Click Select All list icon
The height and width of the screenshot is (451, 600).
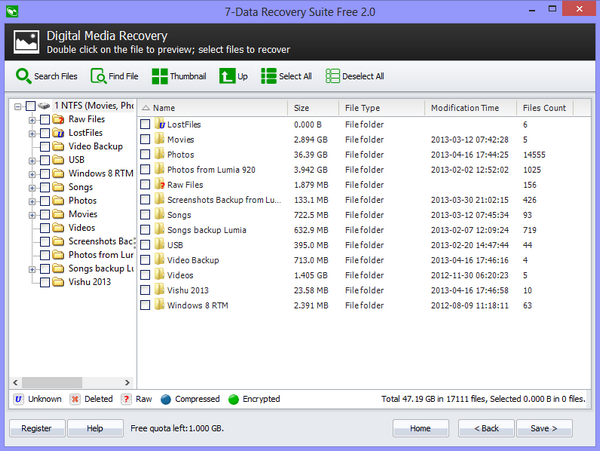point(269,76)
